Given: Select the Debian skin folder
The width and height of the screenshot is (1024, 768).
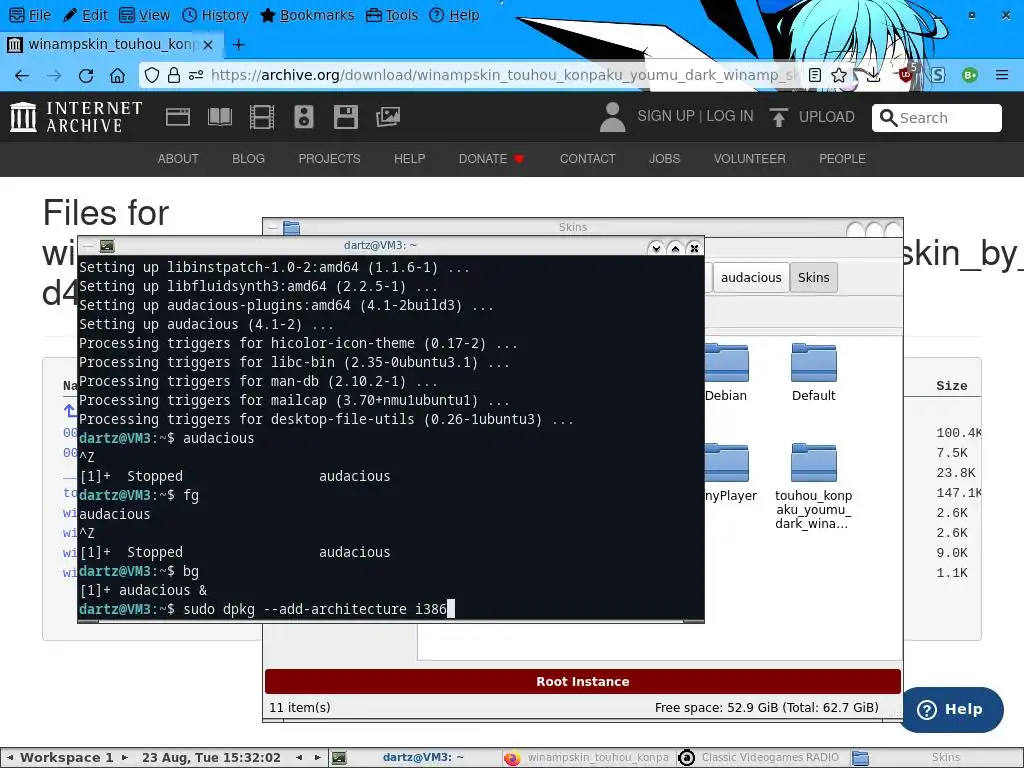Looking at the screenshot, I should (x=726, y=372).
